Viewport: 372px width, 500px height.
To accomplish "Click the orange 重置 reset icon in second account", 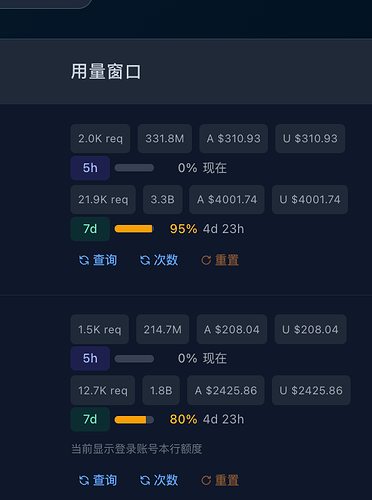I will coord(206,480).
